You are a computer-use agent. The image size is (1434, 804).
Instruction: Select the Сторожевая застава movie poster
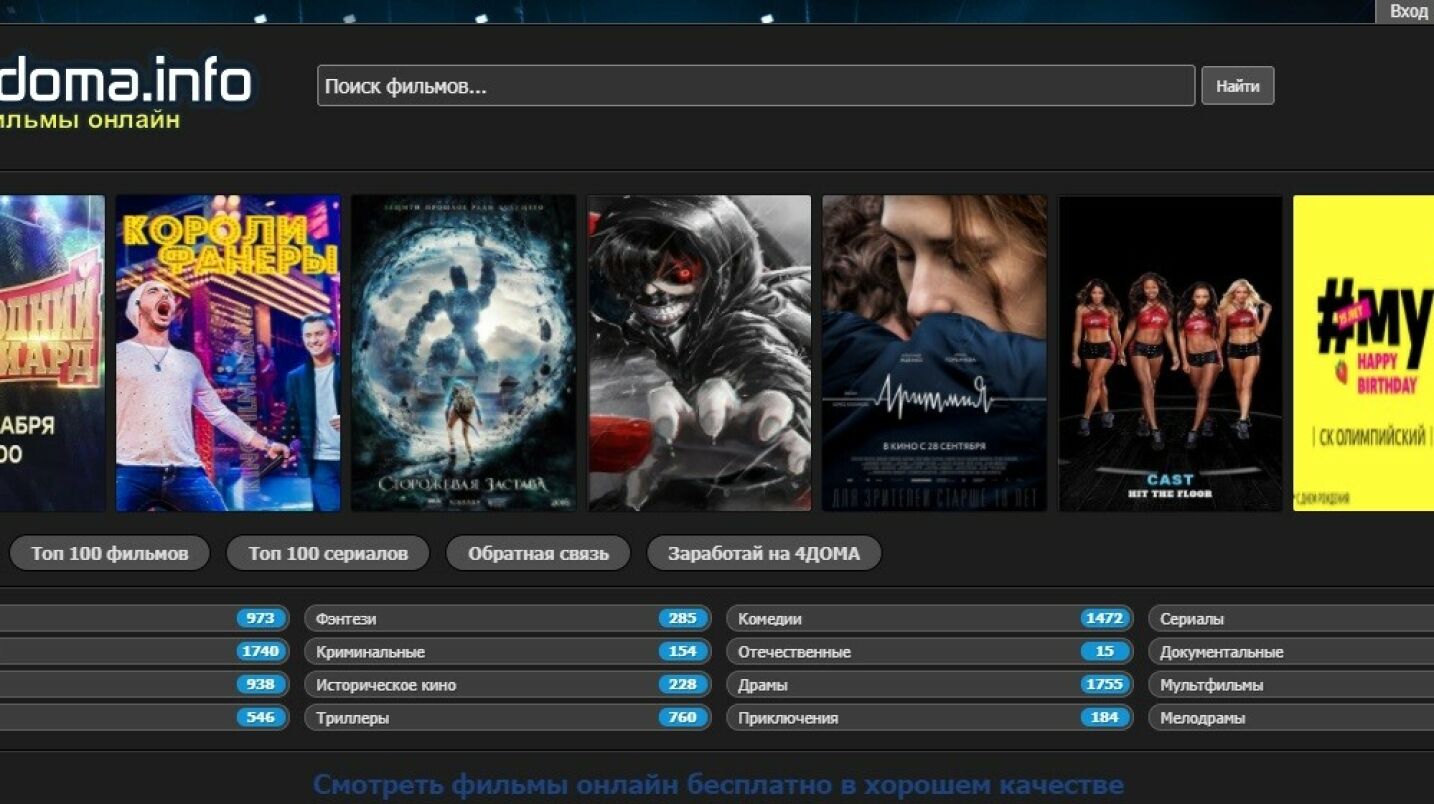coord(463,353)
